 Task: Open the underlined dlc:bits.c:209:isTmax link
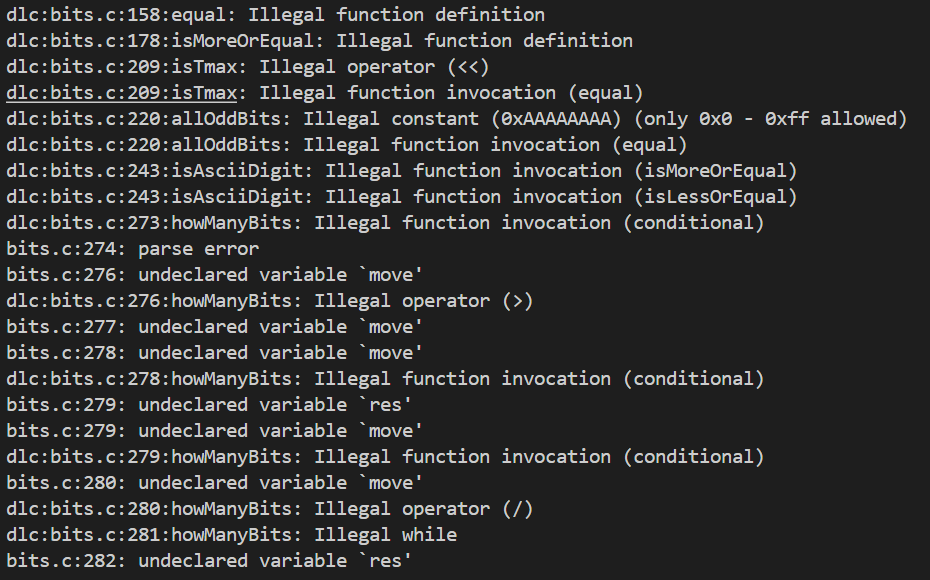121,93
